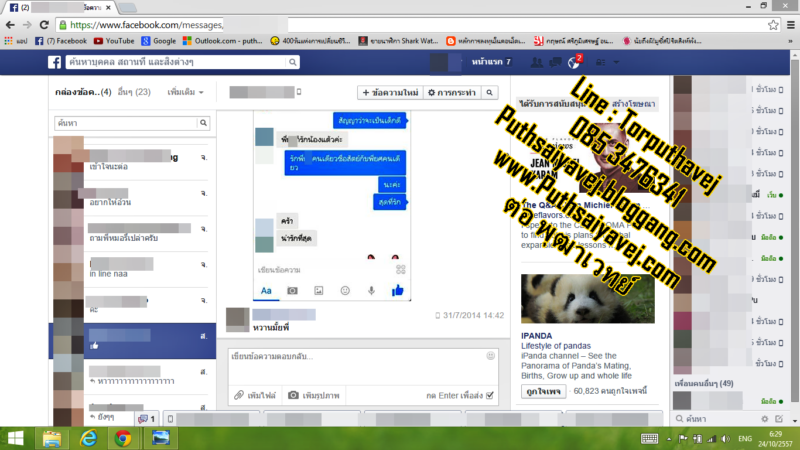The height and width of the screenshot is (450, 800).
Task: Click the microphone voice message icon
Action: click(371, 291)
